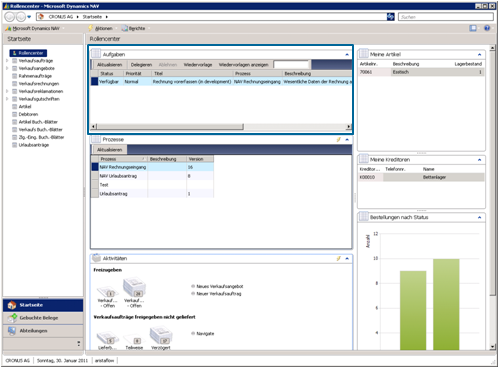
Task: Click the forward navigation arrow
Action: [21, 17]
